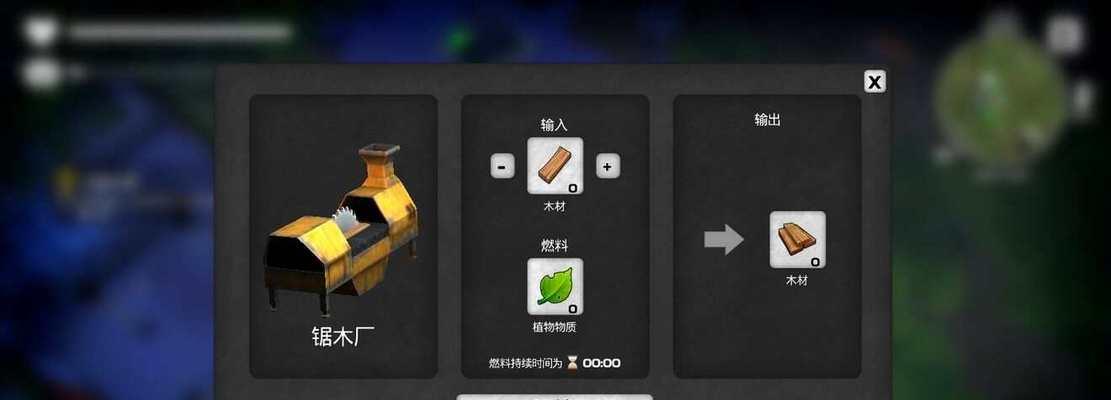Click the partially visible button below panel
Viewport: 1111px width, 400px height.
coord(555,397)
